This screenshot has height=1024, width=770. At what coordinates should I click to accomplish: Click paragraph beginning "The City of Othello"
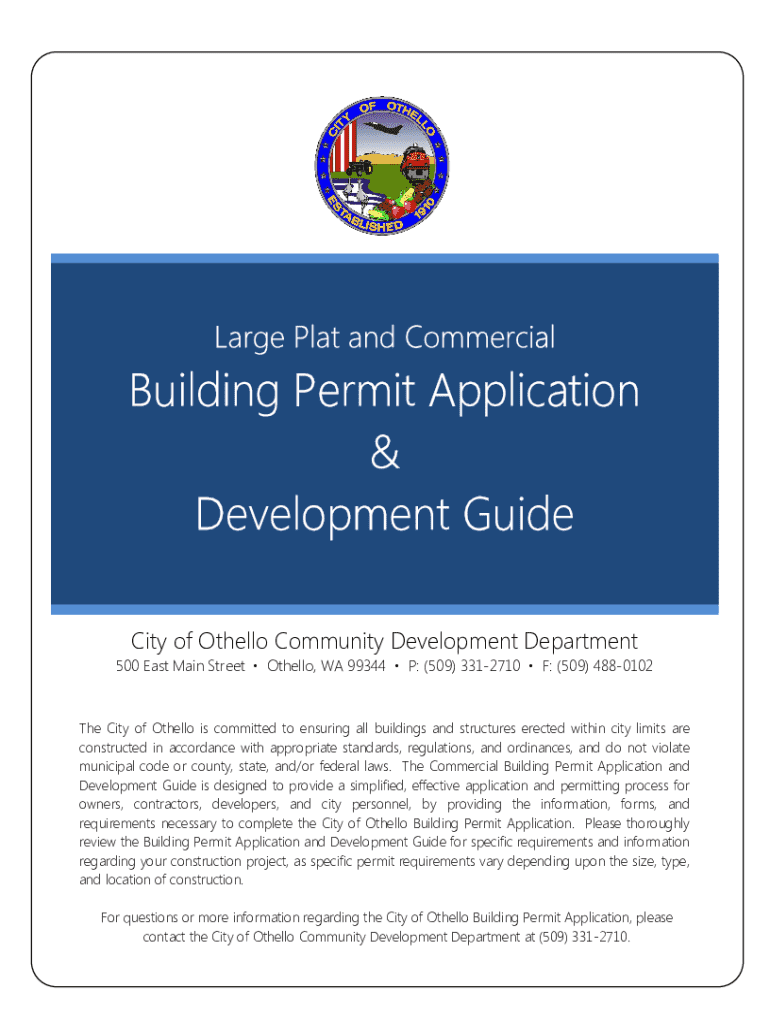click(384, 804)
